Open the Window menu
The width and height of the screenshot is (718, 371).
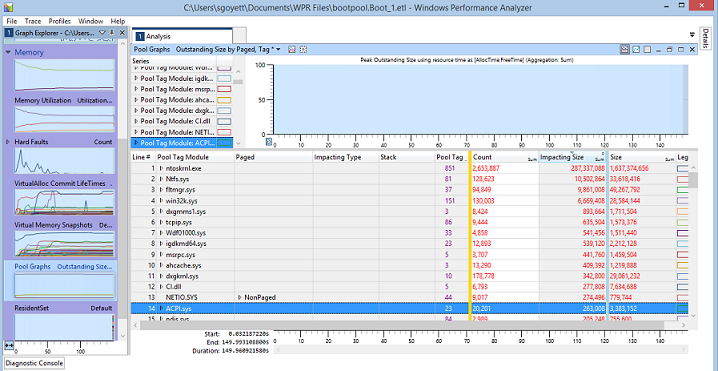(x=90, y=21)
